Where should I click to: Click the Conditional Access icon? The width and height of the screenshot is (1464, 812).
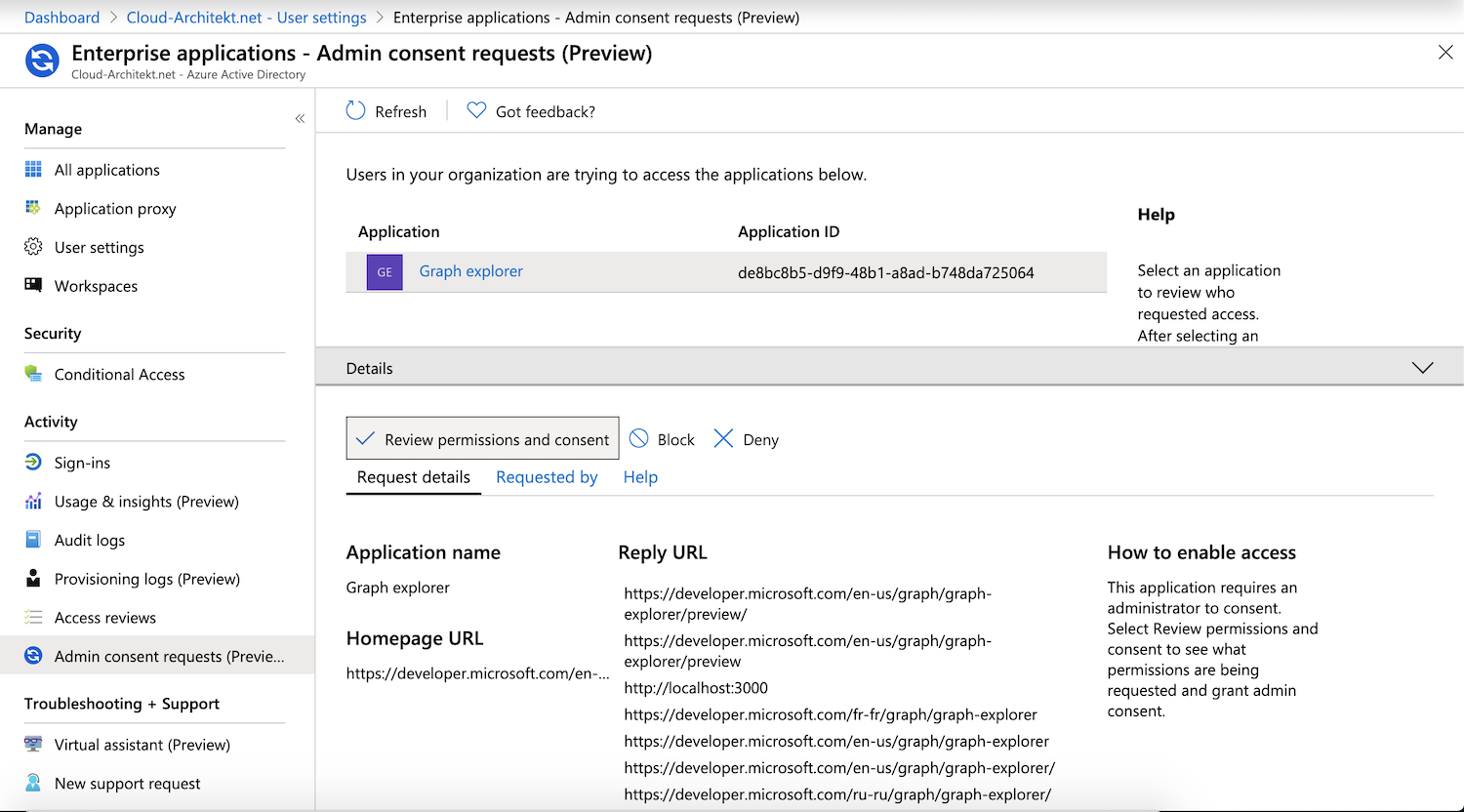tap(33, 374)
